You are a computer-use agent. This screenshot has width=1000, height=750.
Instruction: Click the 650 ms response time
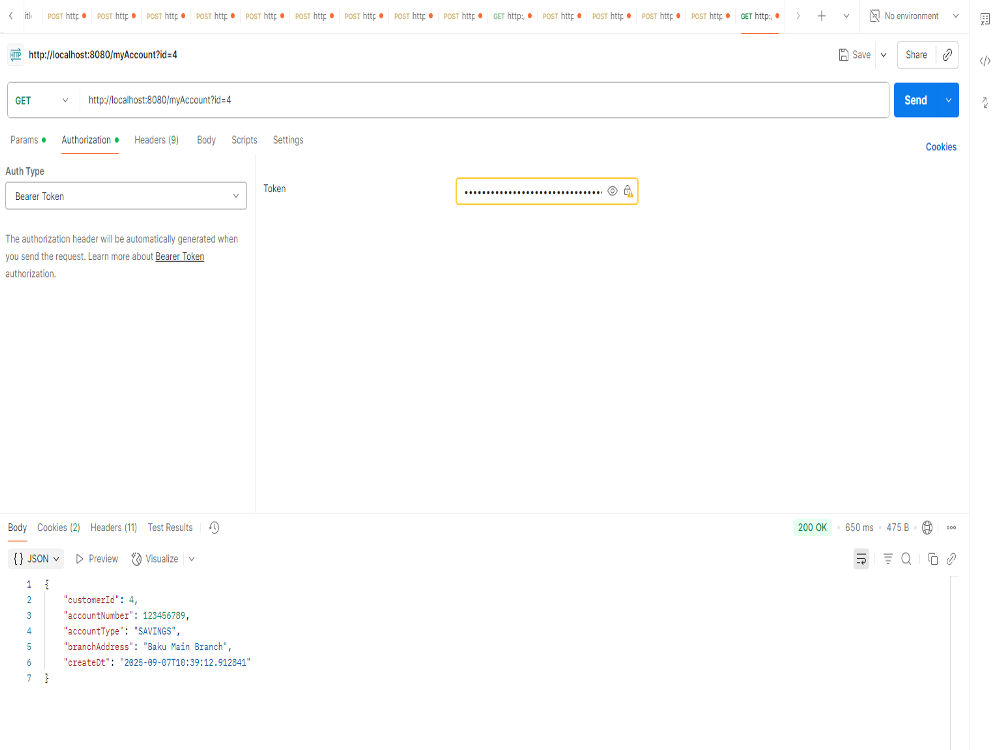[859, 527]
